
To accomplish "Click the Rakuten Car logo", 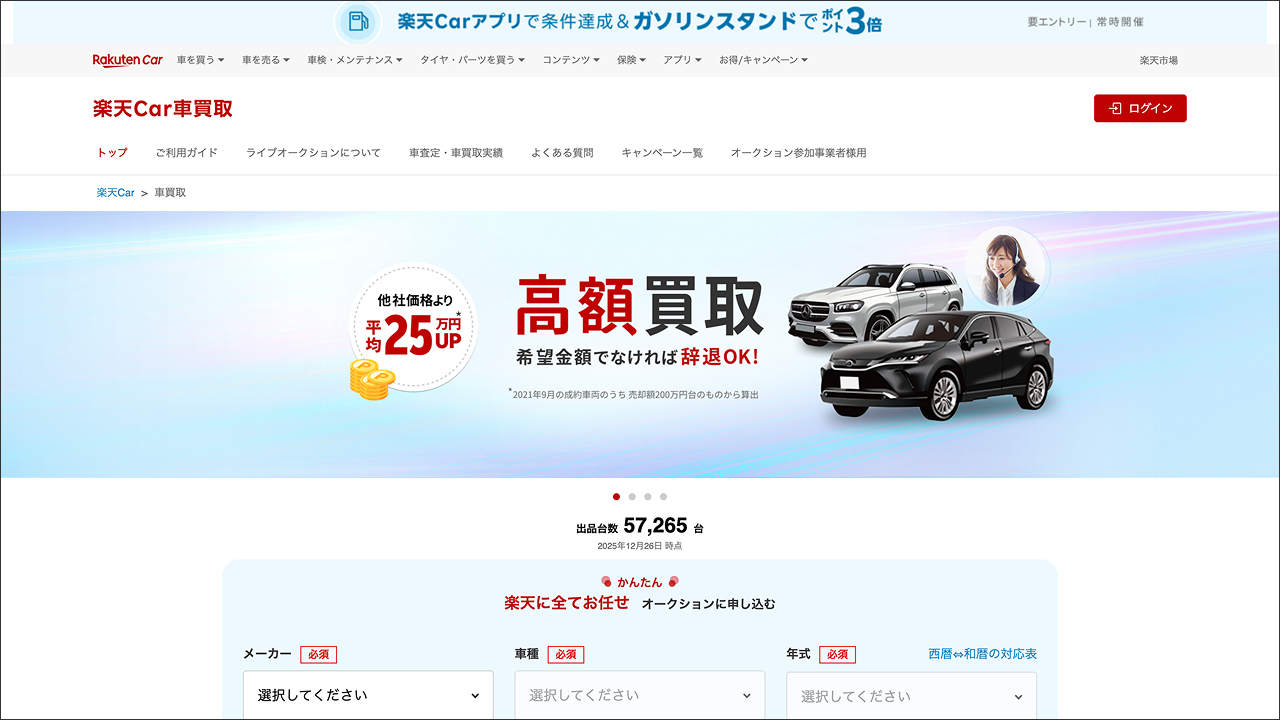I will point(126,60).
